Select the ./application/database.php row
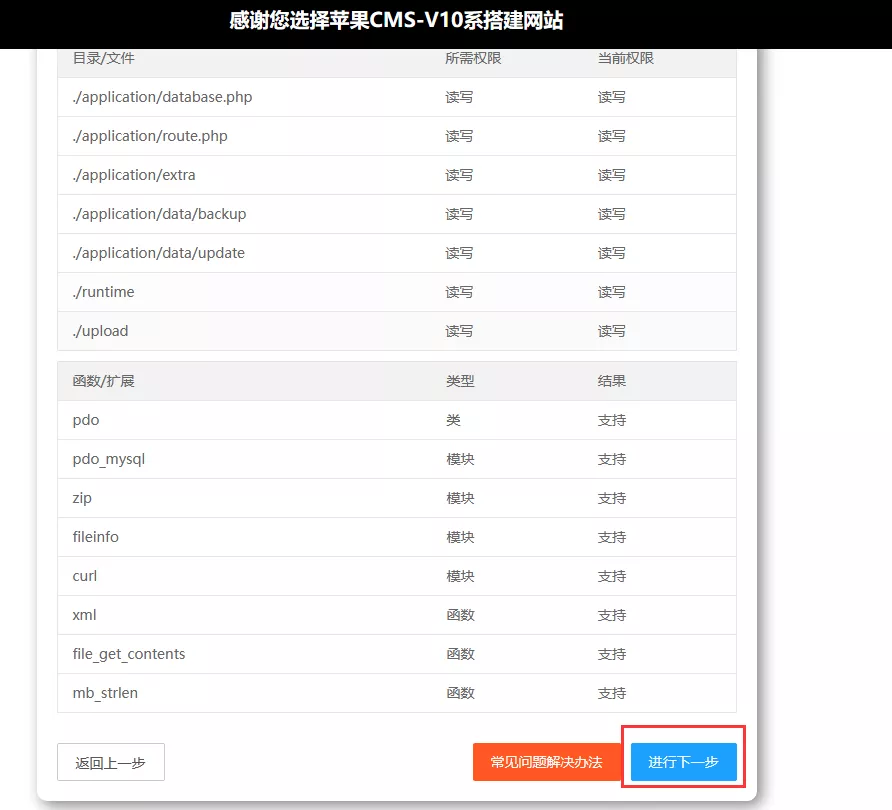The height and width of the screenshot is (810, 892). click(x=162, y=97)
